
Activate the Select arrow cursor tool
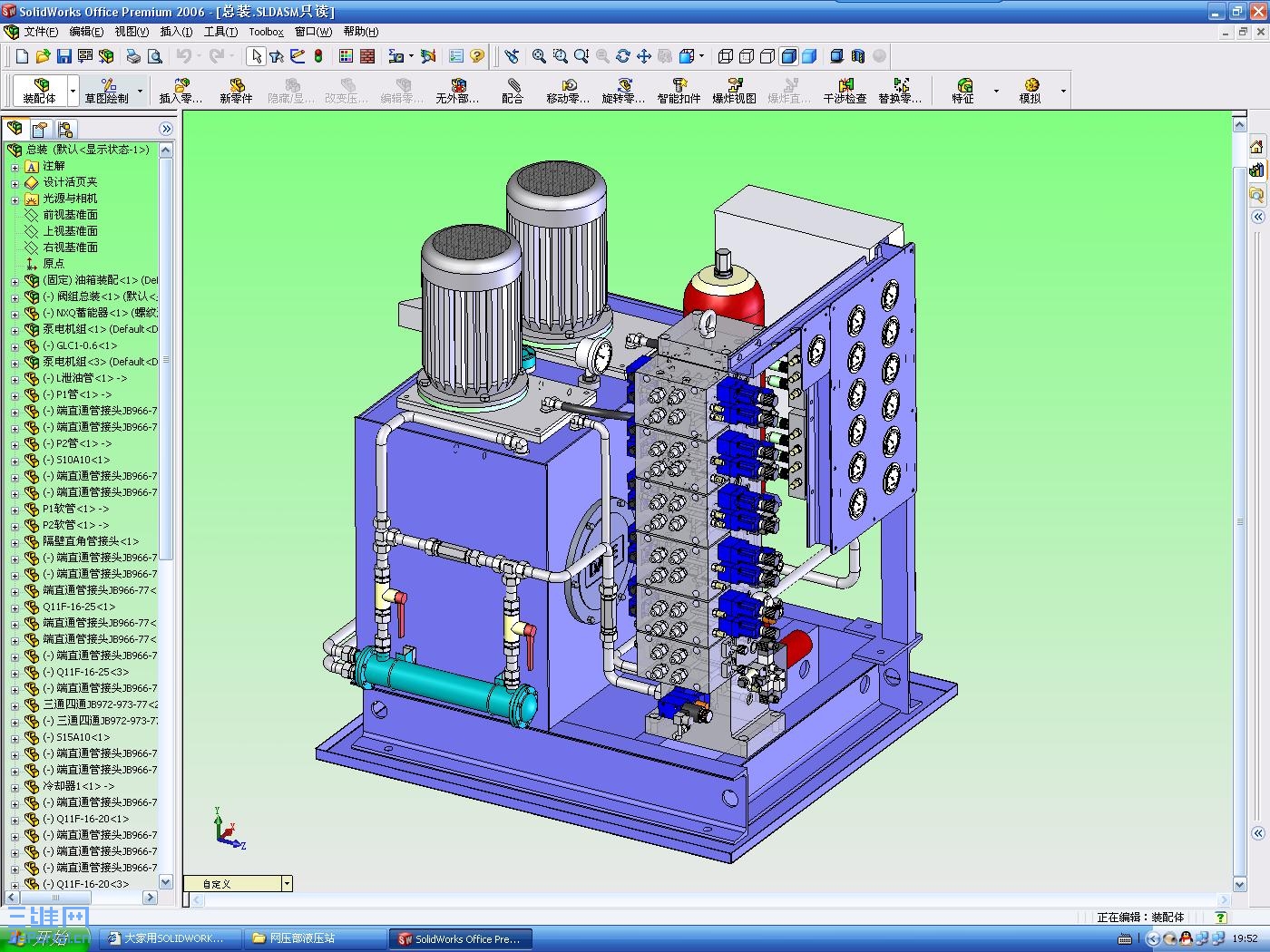pyautogui.click(x=257, y=56)
